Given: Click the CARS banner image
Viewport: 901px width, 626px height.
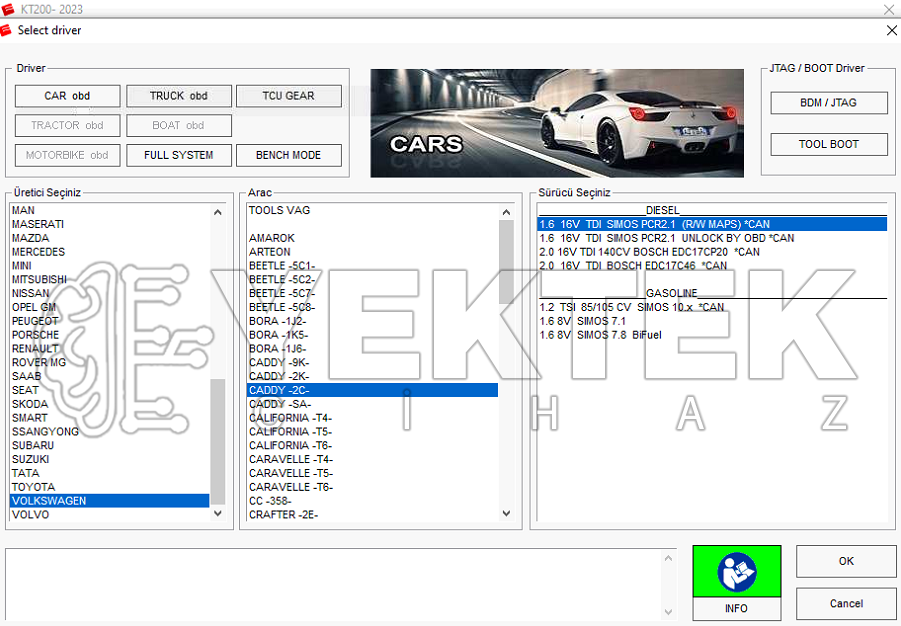Looking at the screenshot, I should [x=557, y=123].
